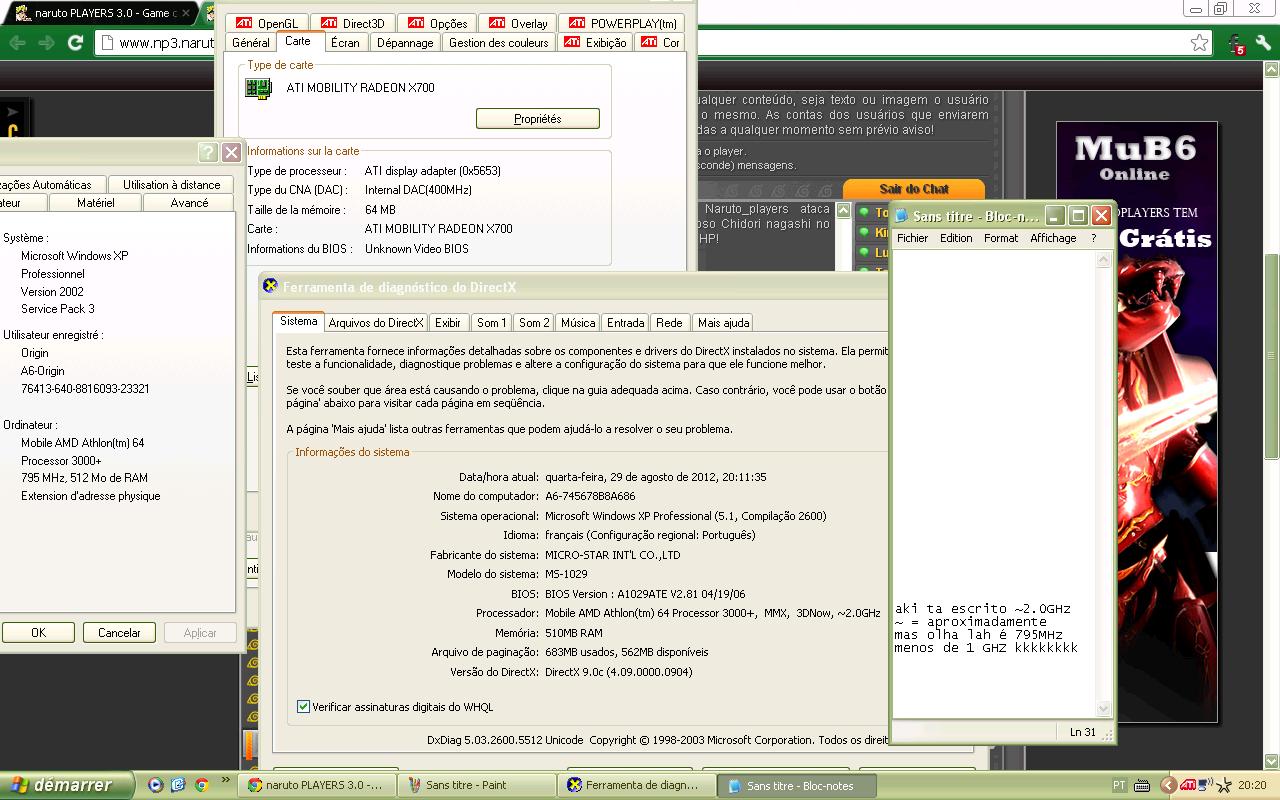This screenshot has width=1280, height=800.
Task: Click the Chrome address bar
Action: click(655, 43)
